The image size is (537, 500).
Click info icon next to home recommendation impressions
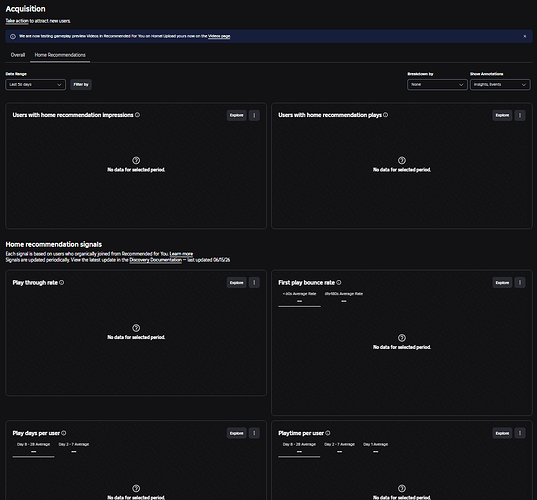click(x=137, y=115)
